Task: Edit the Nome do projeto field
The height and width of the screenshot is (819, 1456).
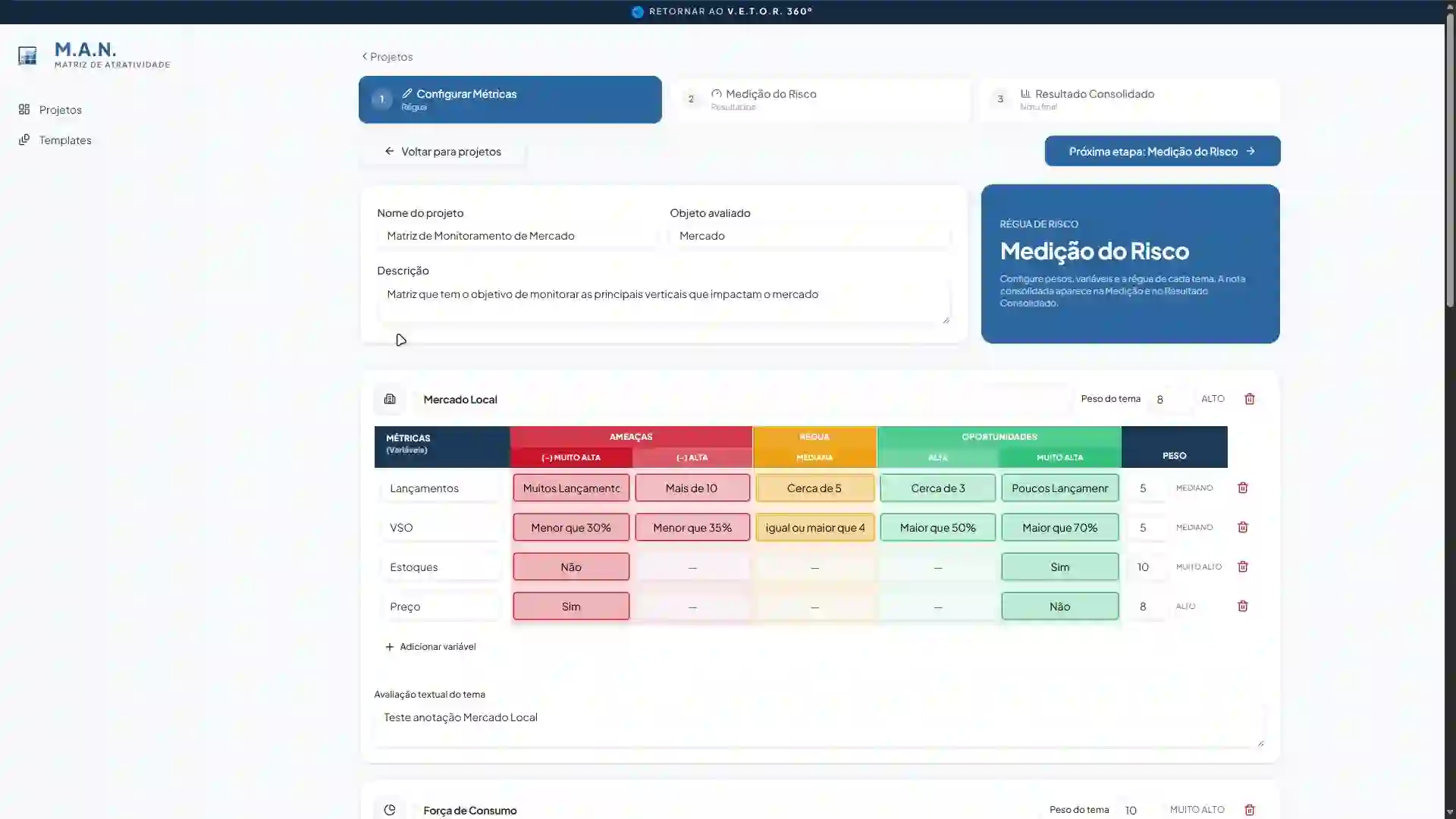Action: [x=518, y=236]
